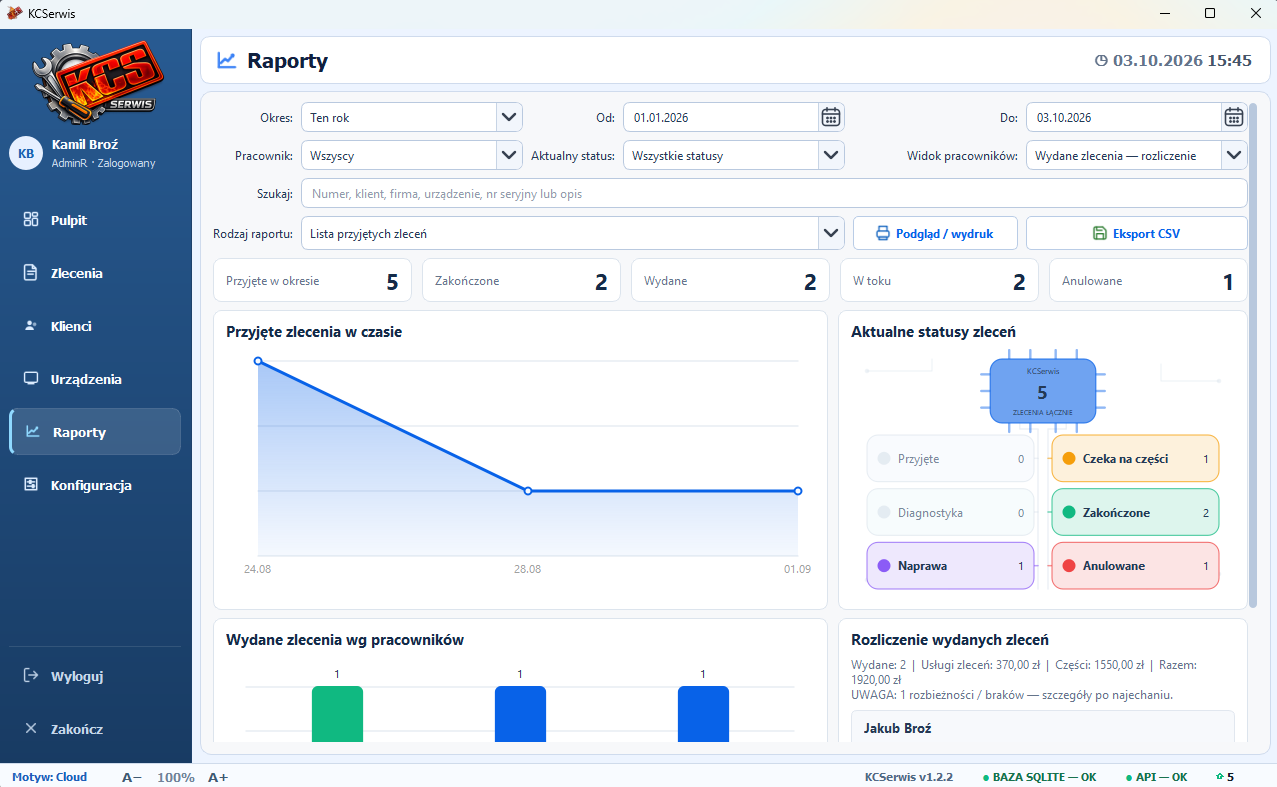
Task: Click the Czeka na części status tile
Action: pos(1135,459)
